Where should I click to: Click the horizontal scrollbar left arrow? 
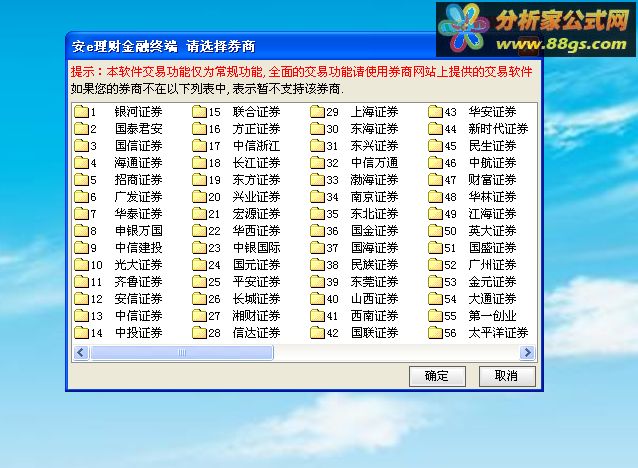pos(81,352)
